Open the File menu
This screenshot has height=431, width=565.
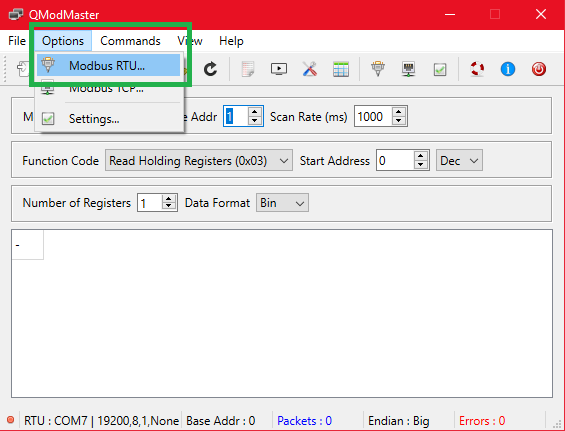pyautogui.click(x=17, y=41)
